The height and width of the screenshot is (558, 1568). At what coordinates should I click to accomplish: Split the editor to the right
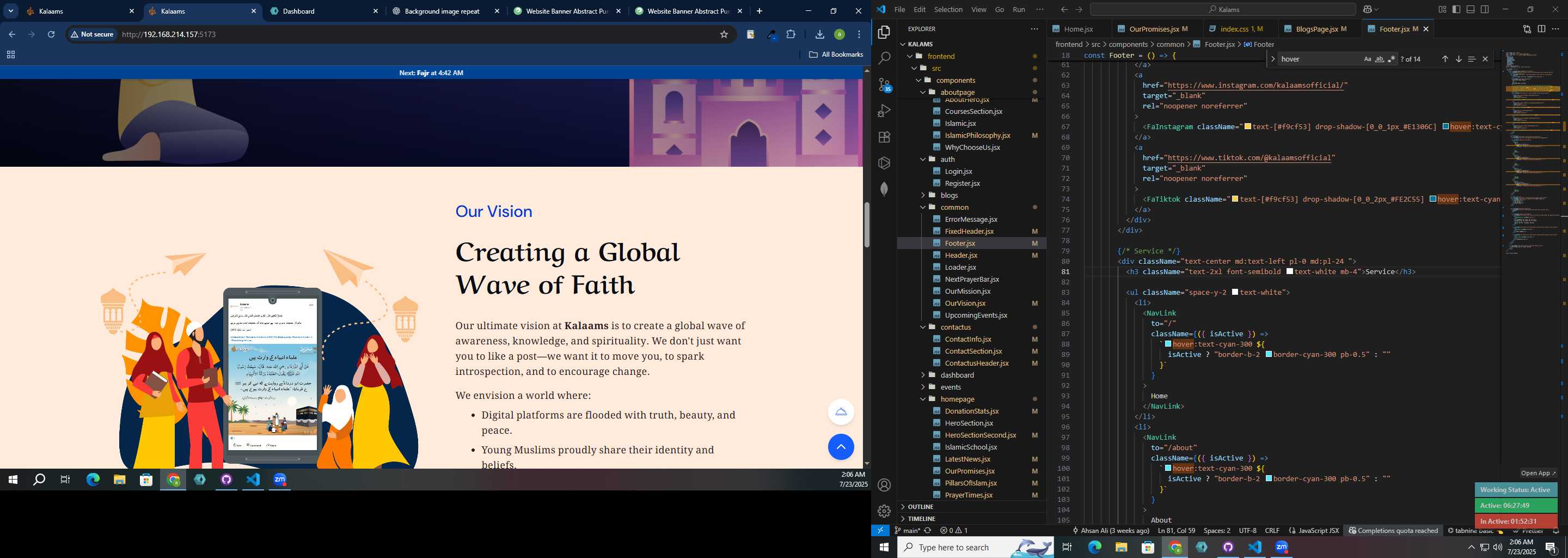point(1541,29)
